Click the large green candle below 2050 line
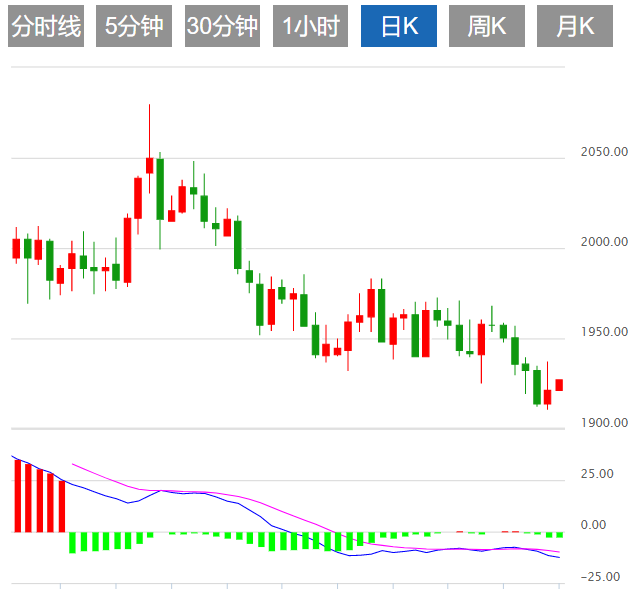635x589 pixels. click(160, 189)
